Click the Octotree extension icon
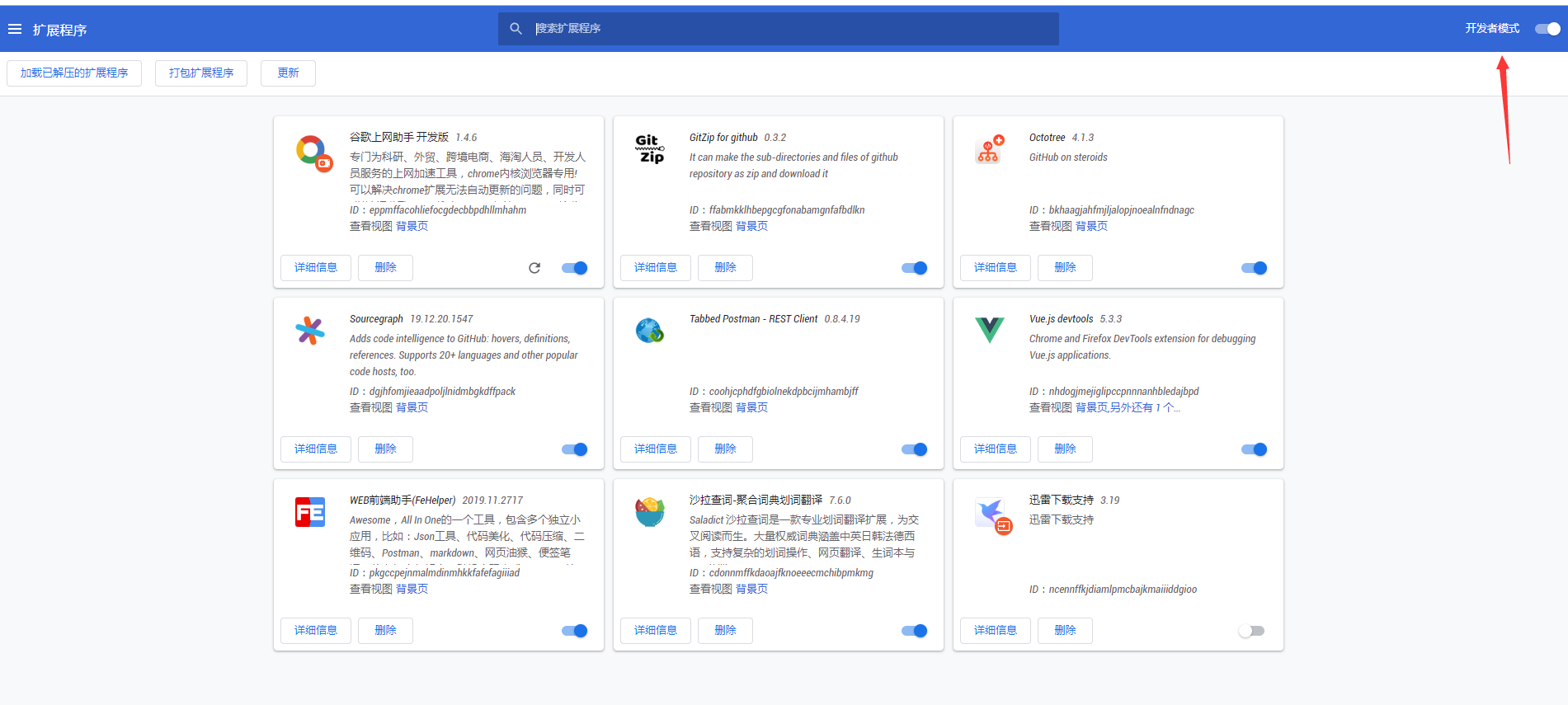Viewport: 1568px width, 705px height. [x=989, y=149]
